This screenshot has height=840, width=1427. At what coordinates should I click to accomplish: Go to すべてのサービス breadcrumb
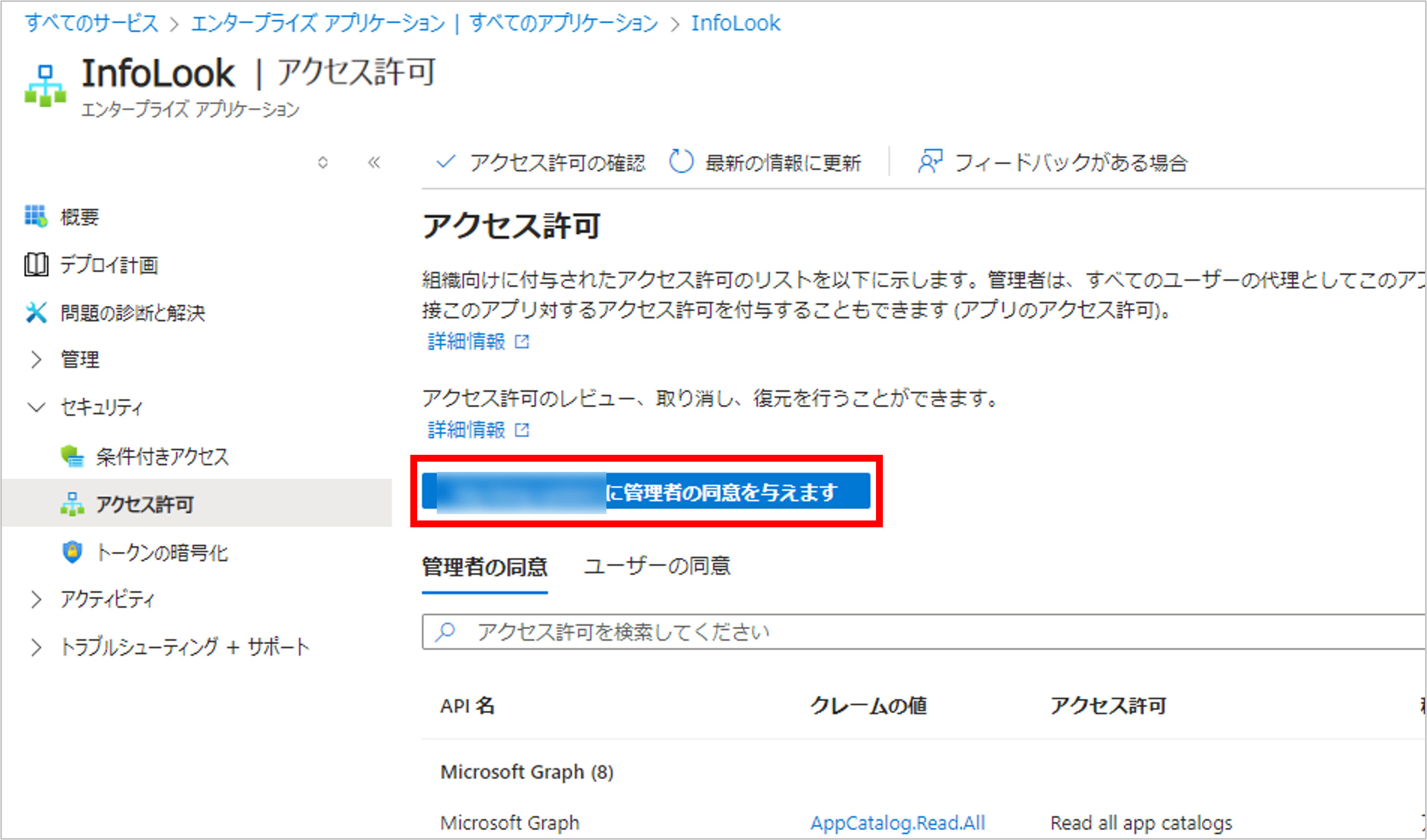[x=92, y=23]
